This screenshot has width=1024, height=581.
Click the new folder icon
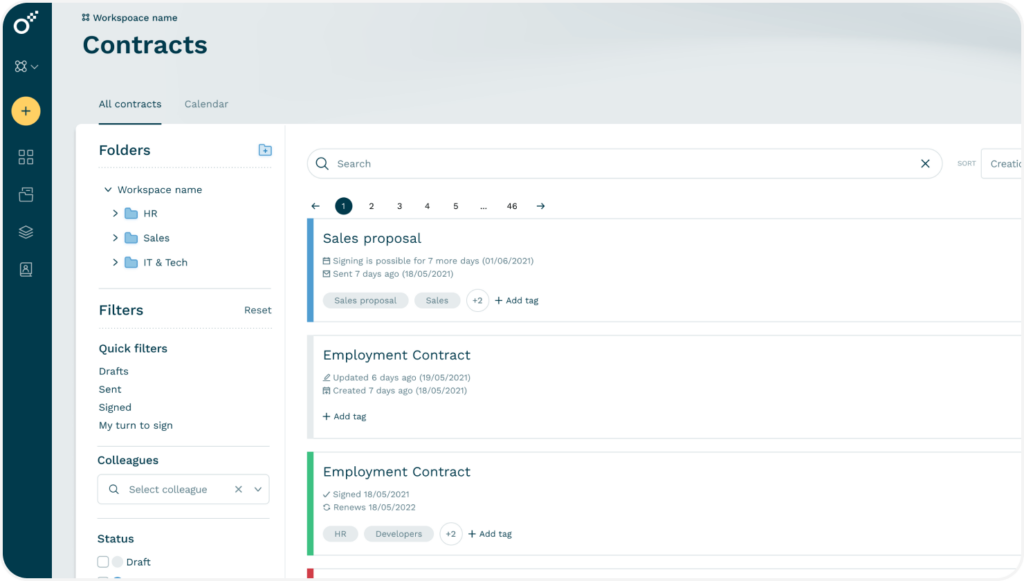265,150
